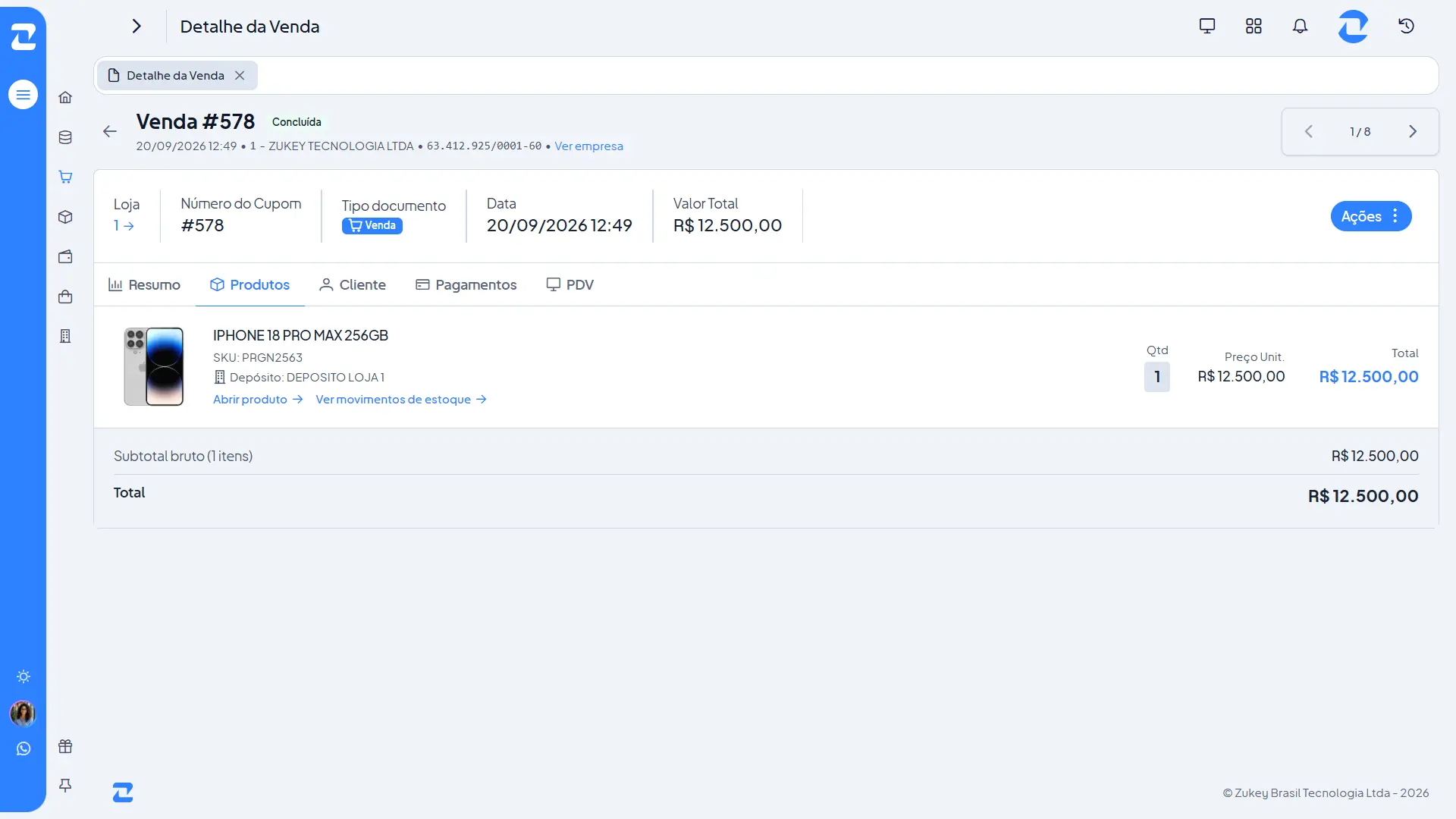Click the Ver empresa link
The height and width of the screenshot is (819, 1456).
[x=588, y=146]
